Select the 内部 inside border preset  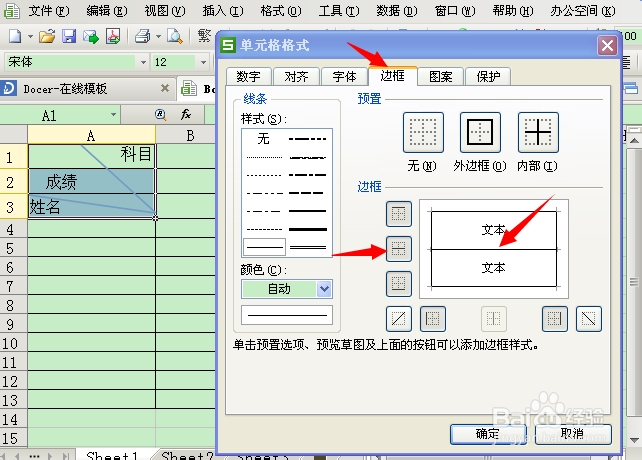538,133
